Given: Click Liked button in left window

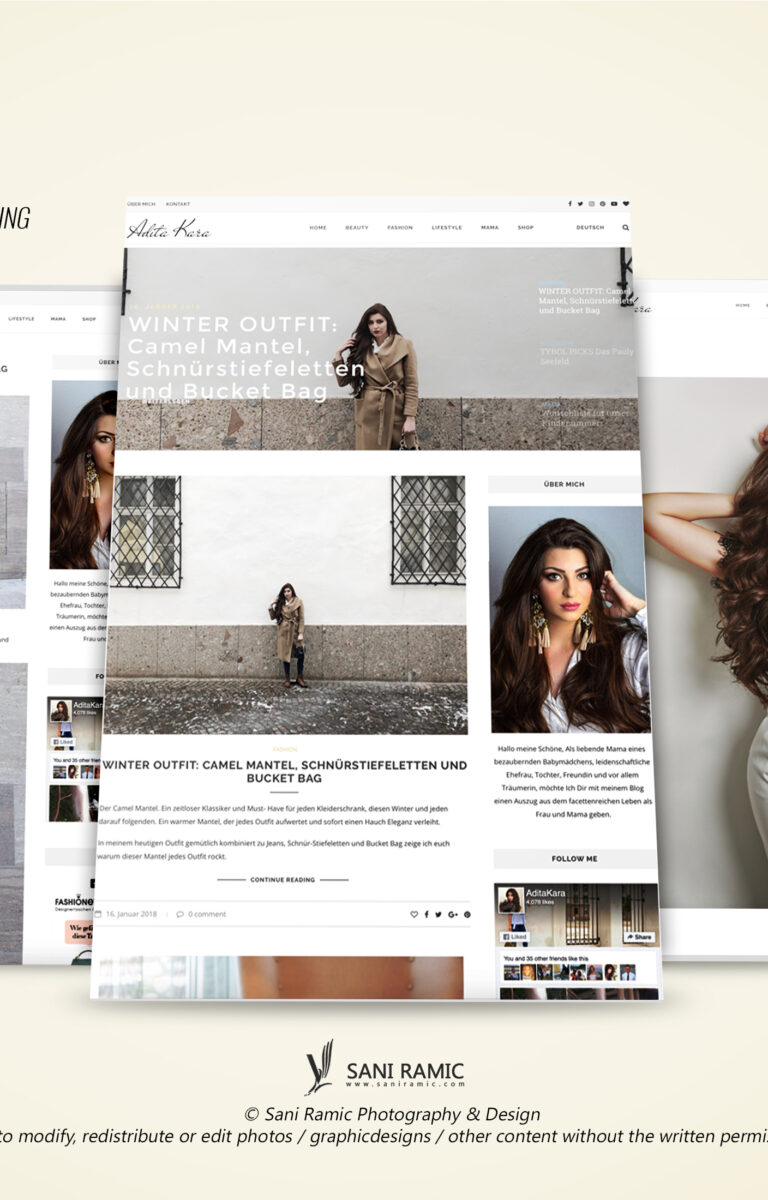Looking at the screenshot, I should coord(62,742).
